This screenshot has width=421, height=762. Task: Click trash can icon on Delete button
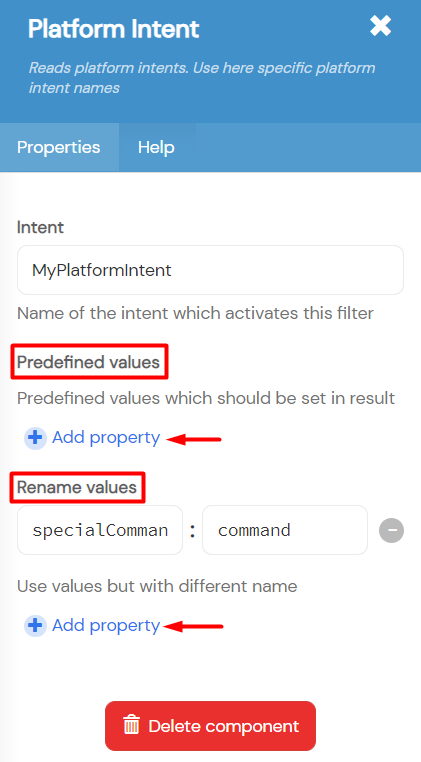click(131, 726)
